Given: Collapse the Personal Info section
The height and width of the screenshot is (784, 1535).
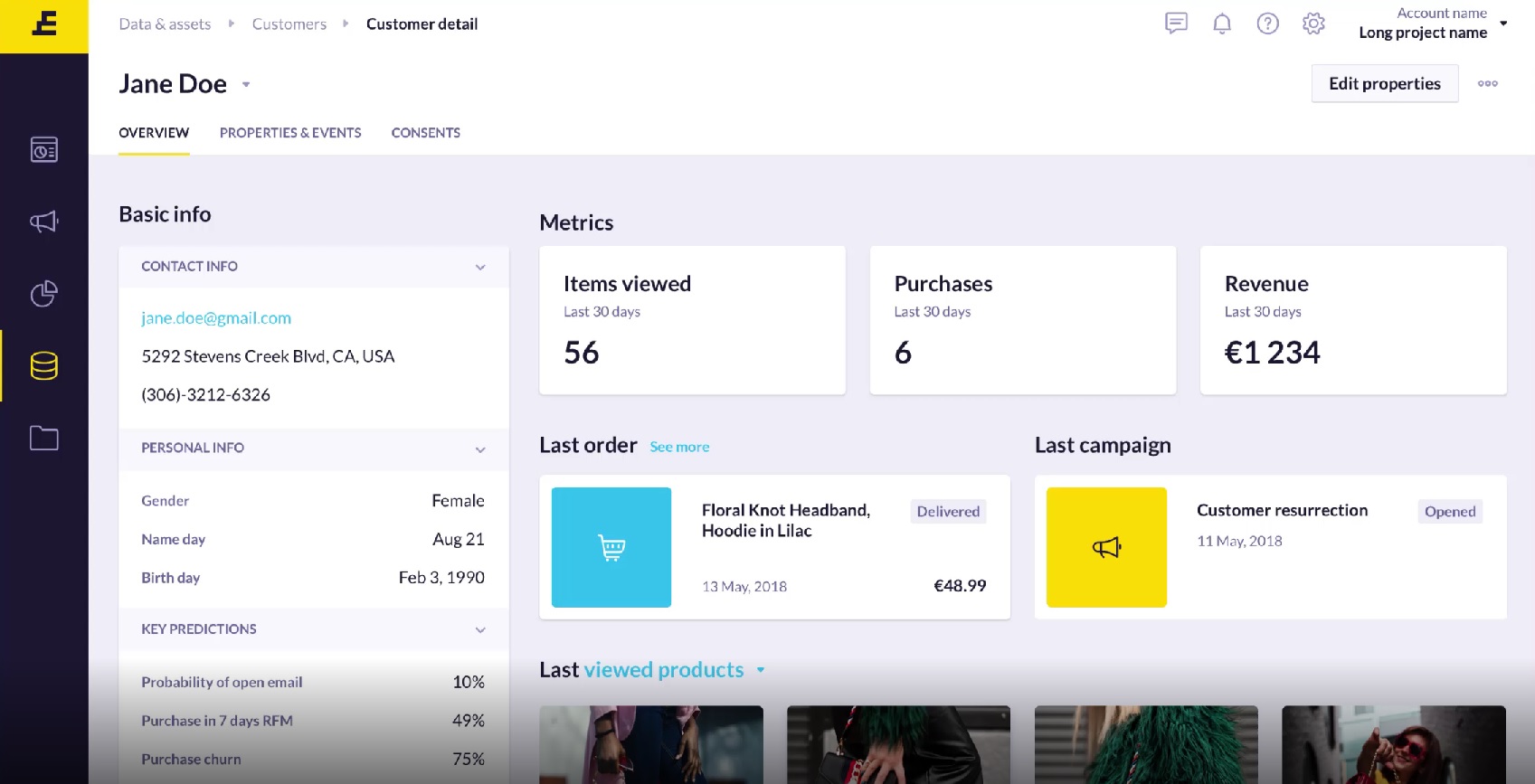Looking at the screenshot, I should pyautogui.click(x=480, y=449).
